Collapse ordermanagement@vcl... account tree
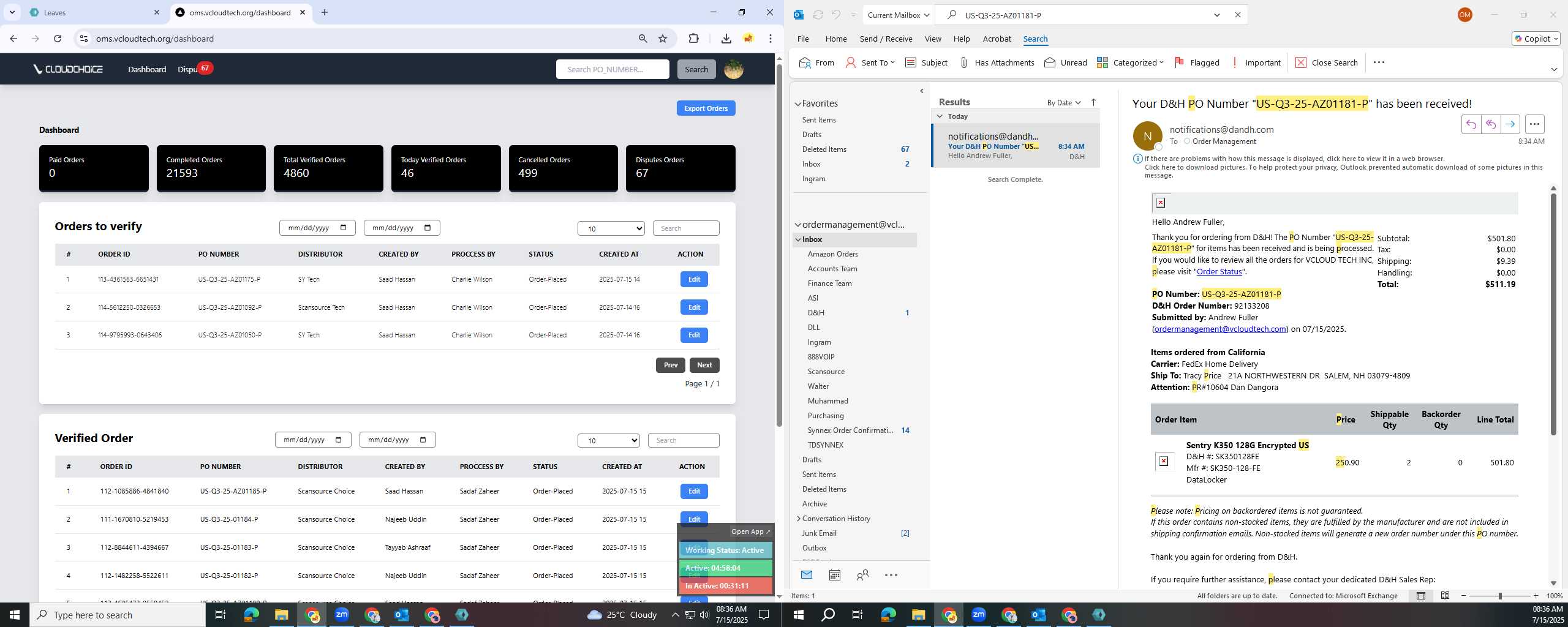The width and height of the screenshot is (1568, 627). pyautogui.click(x=798, y=225)
